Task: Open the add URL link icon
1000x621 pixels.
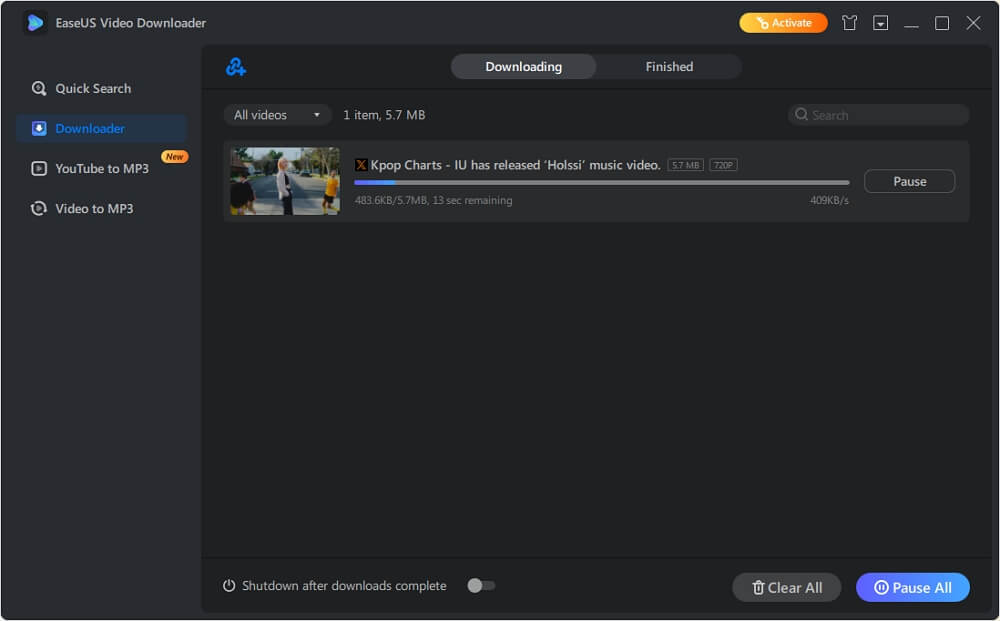Action: 236,66
